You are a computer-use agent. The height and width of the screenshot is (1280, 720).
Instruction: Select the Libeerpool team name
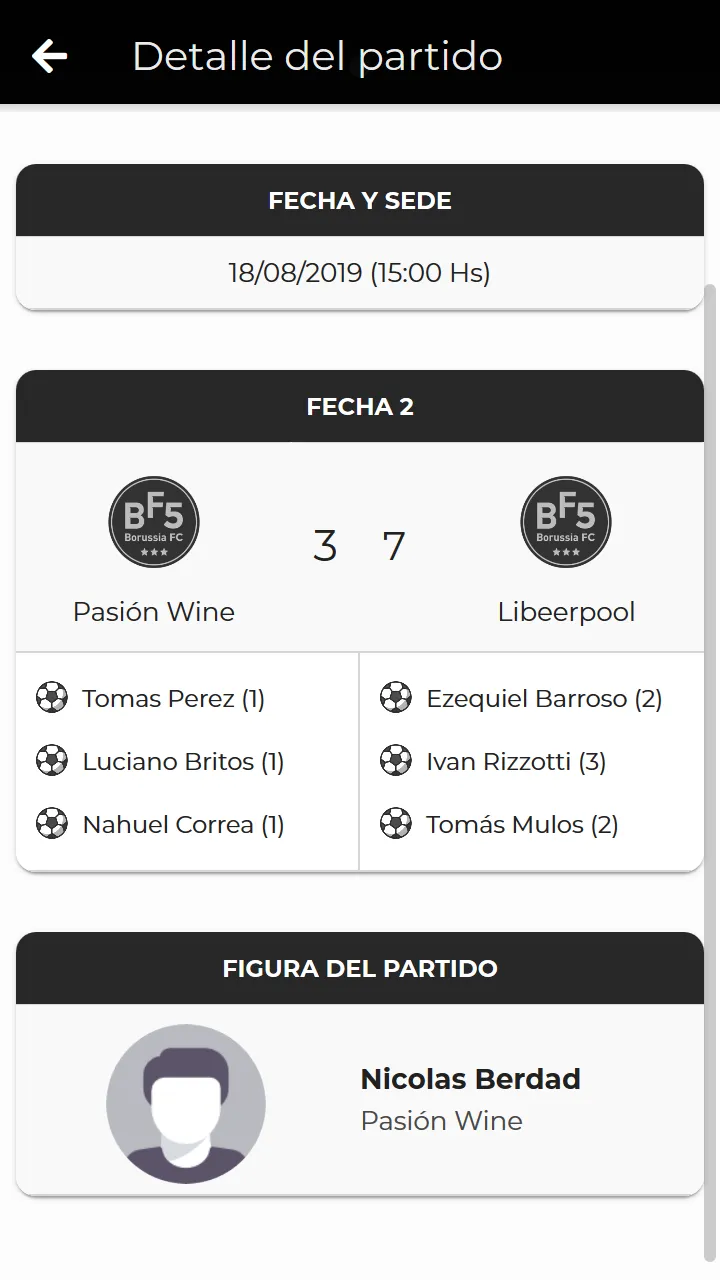click(566, 612)
